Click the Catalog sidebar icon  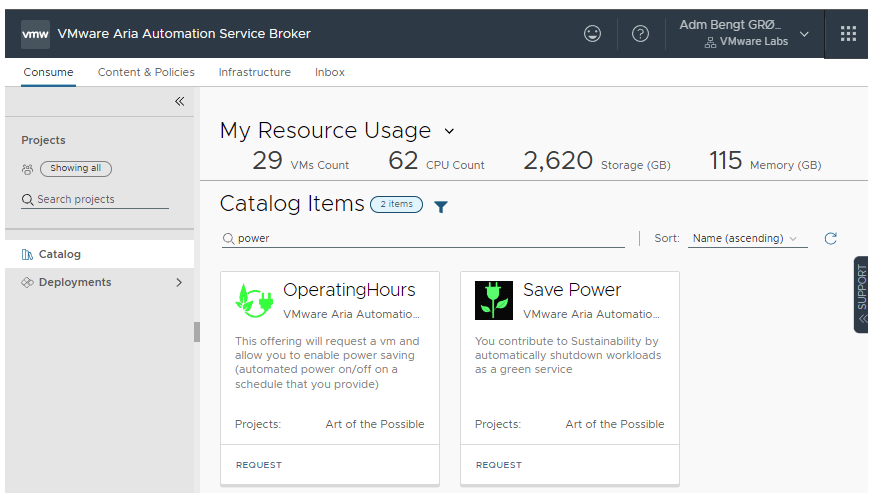(28, 255)
